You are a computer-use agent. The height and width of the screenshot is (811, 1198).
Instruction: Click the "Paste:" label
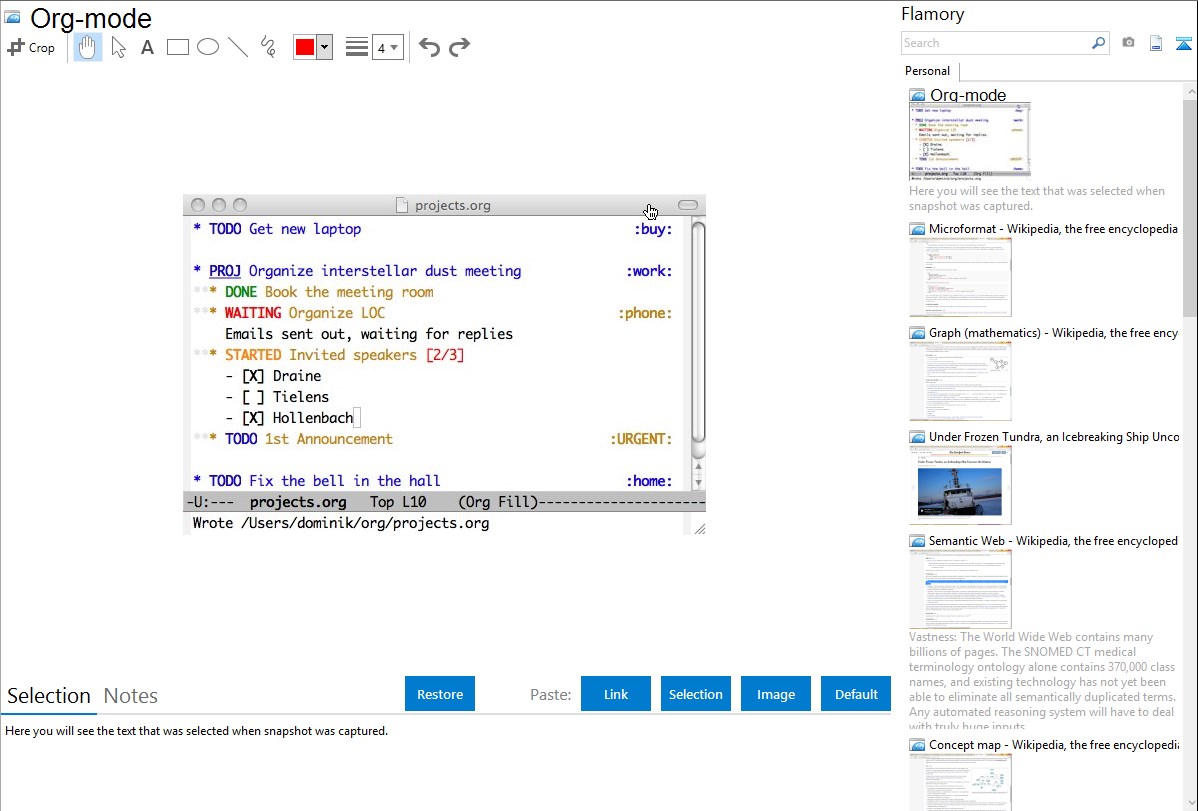pos(551,695)
